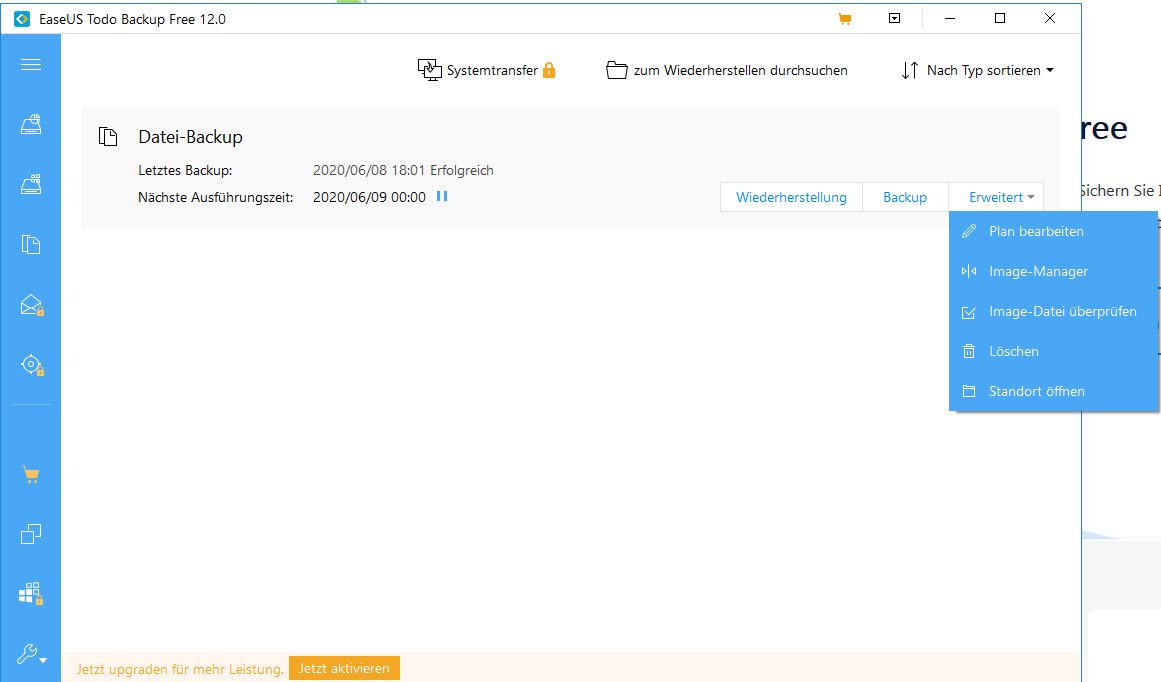Click the trash icon beside Löschen
1161x682 pixels.
(x=968, y=352)
